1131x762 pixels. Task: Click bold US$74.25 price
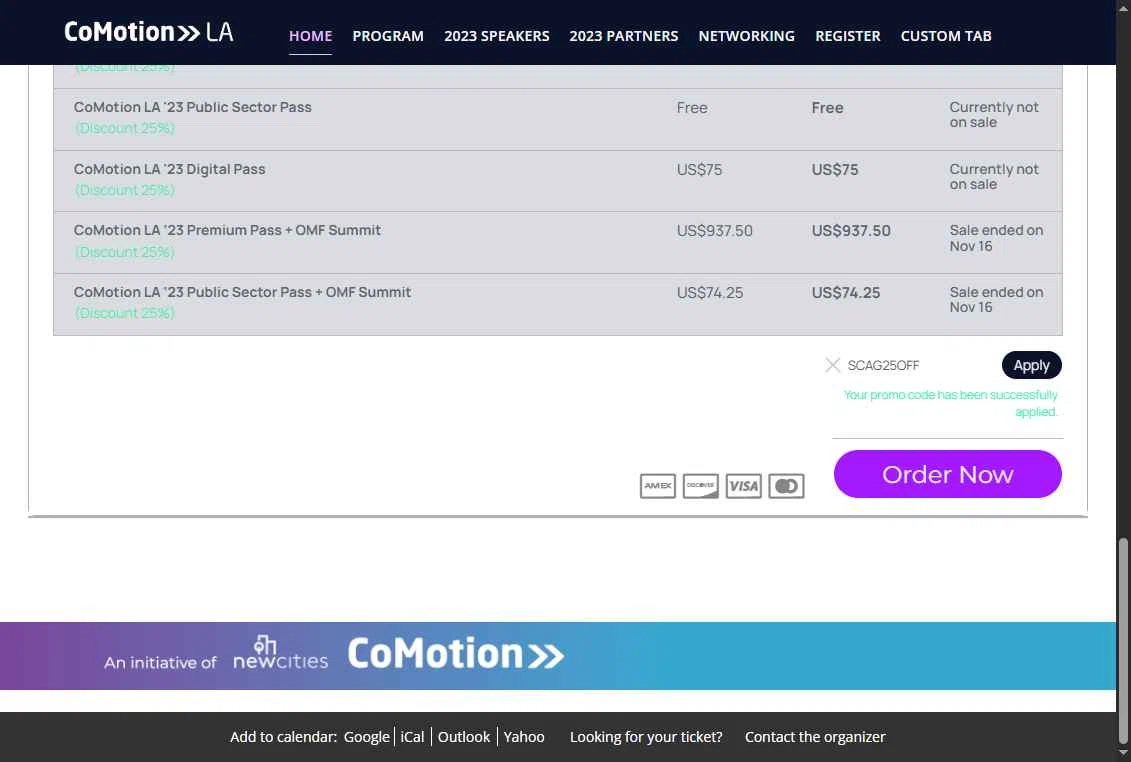point(845,293)
